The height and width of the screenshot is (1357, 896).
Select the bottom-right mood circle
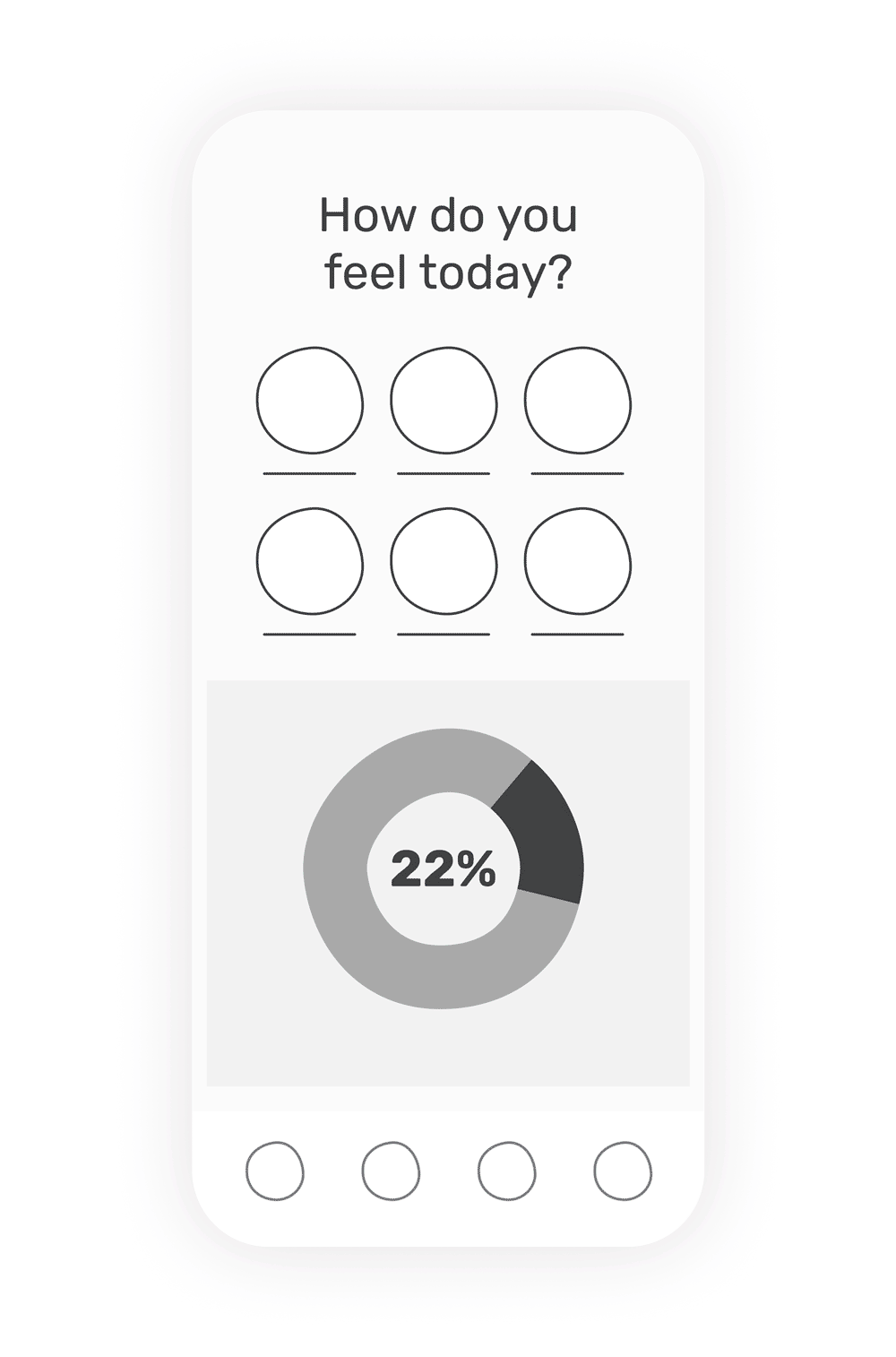click(x=578, y=561)
